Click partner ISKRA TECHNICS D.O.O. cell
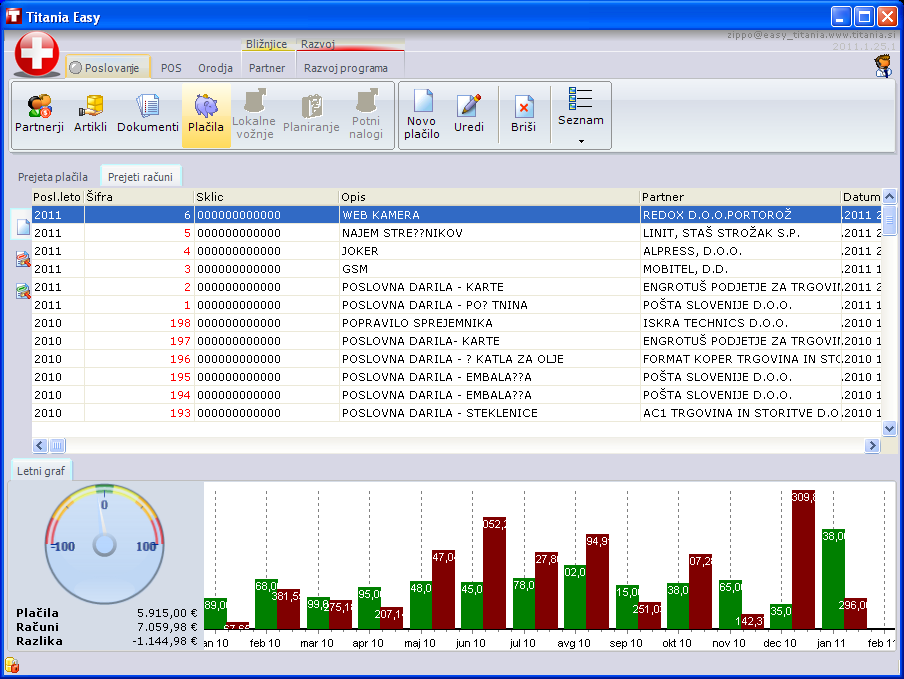Screen dimensions: 904x679 pos(740,323)
